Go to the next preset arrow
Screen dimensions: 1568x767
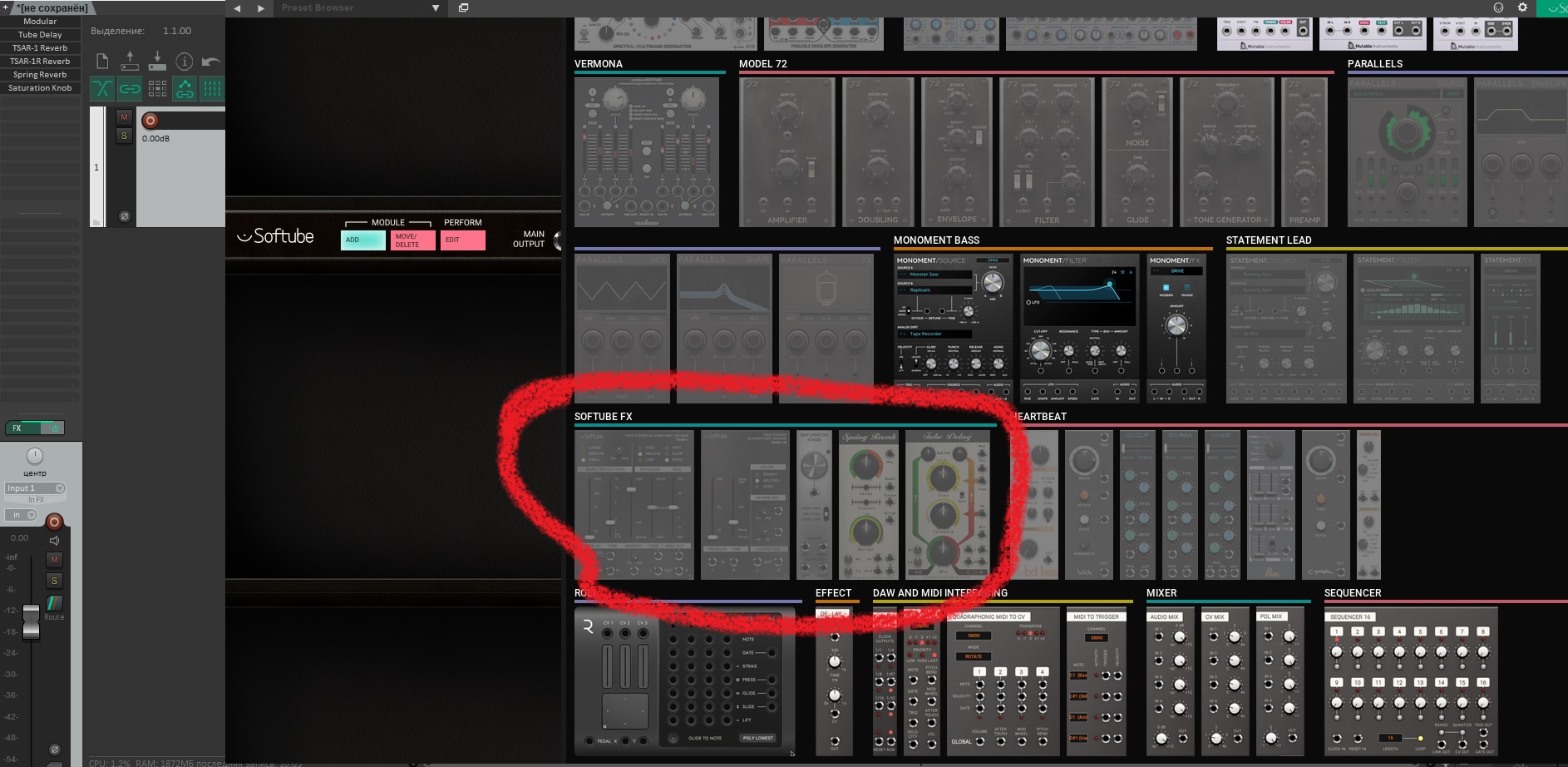click(x=260, y=8)
